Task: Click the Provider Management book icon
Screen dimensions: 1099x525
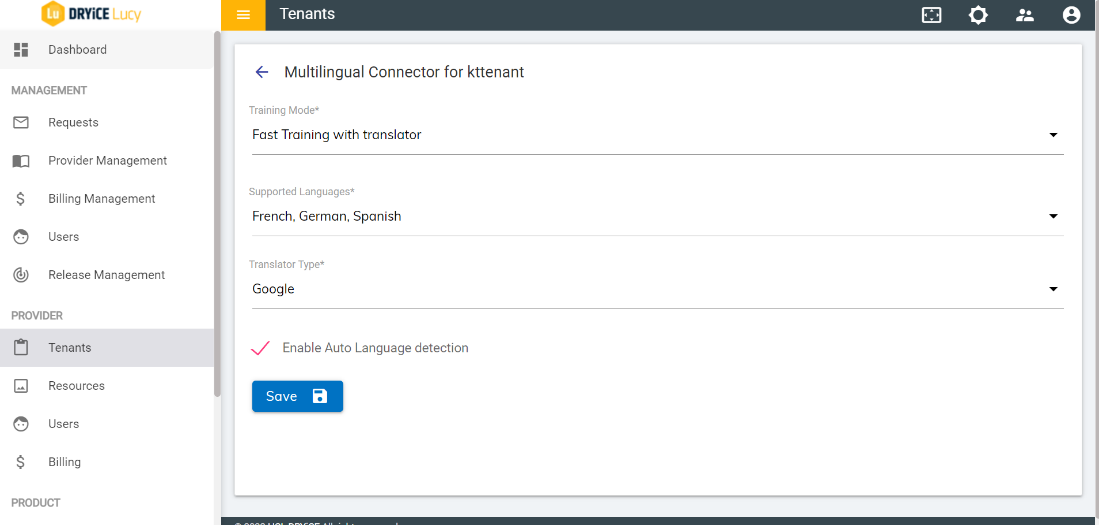Action: pos(21,161)
